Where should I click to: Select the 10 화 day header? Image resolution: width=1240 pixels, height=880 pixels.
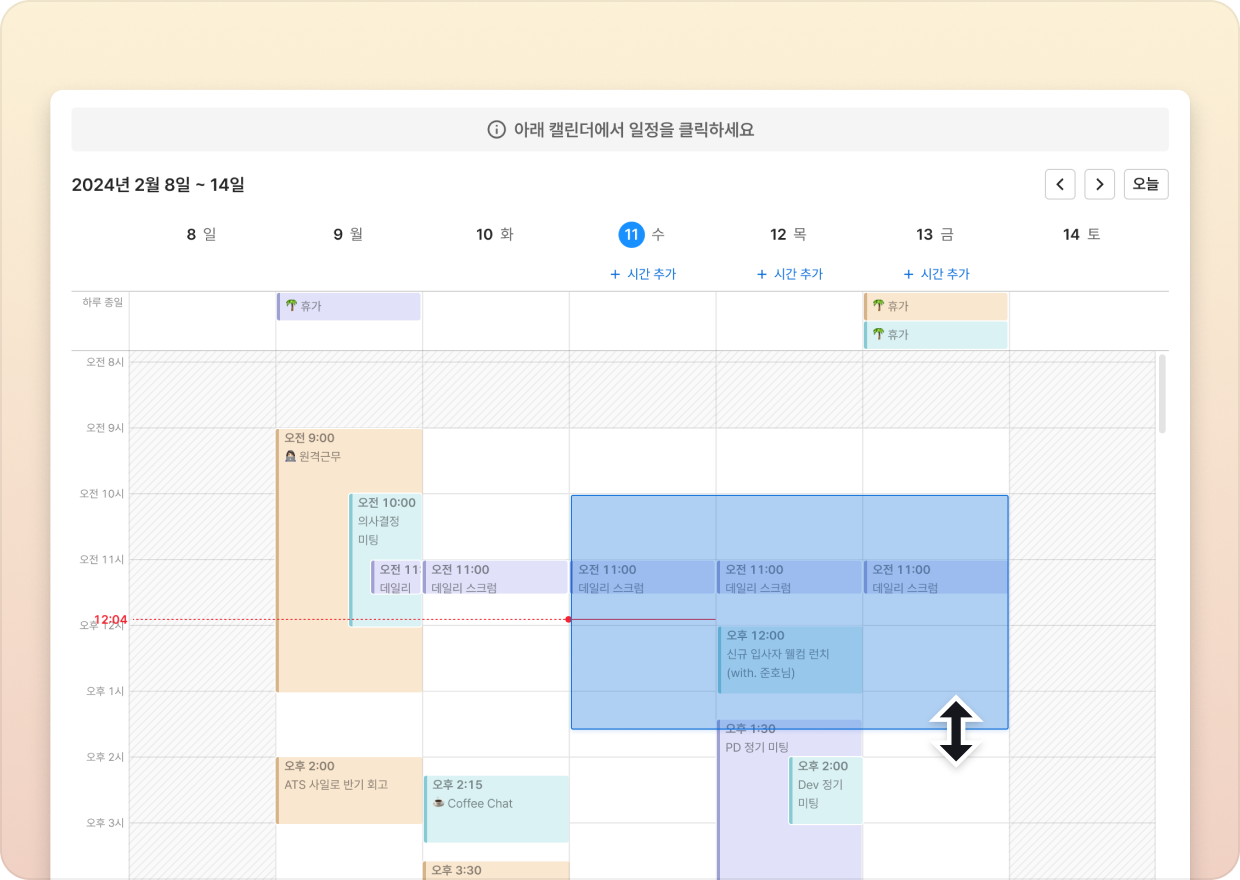(495, 234)
